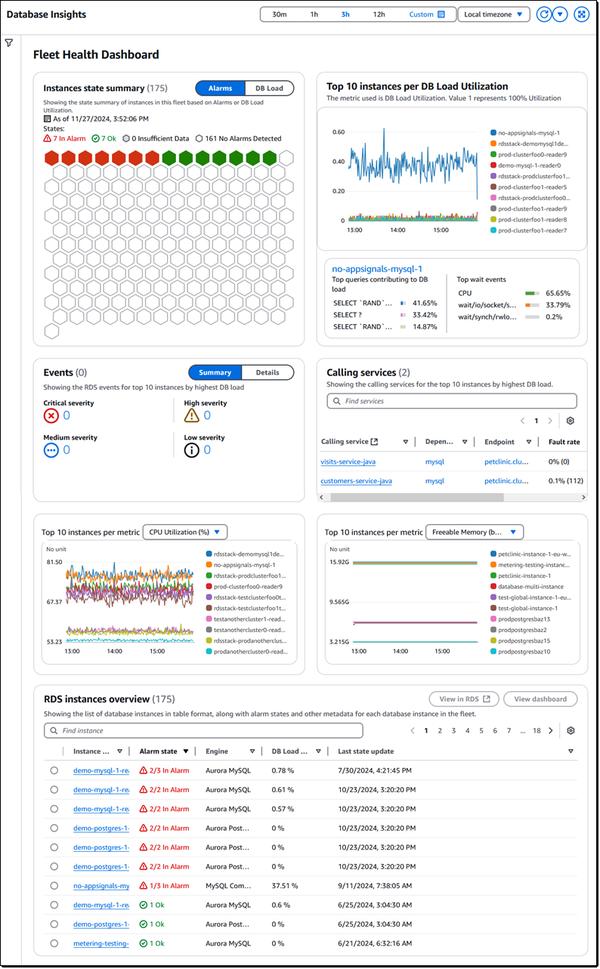Click the Critical severity X icon
The image size is (600, 969).
51,415
